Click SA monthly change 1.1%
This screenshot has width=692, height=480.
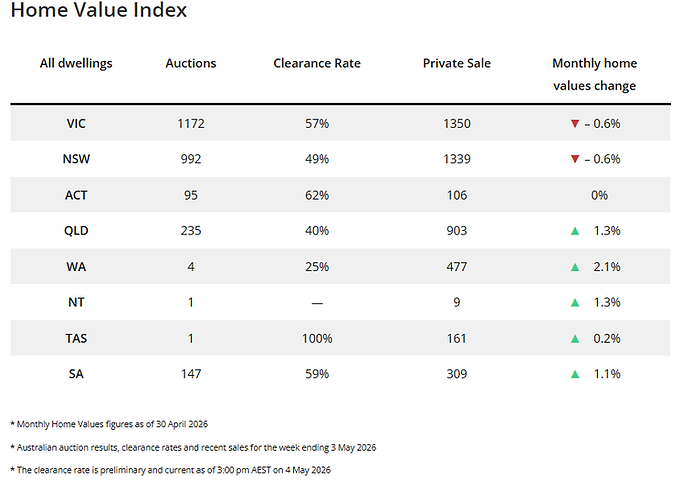[607, 374]
